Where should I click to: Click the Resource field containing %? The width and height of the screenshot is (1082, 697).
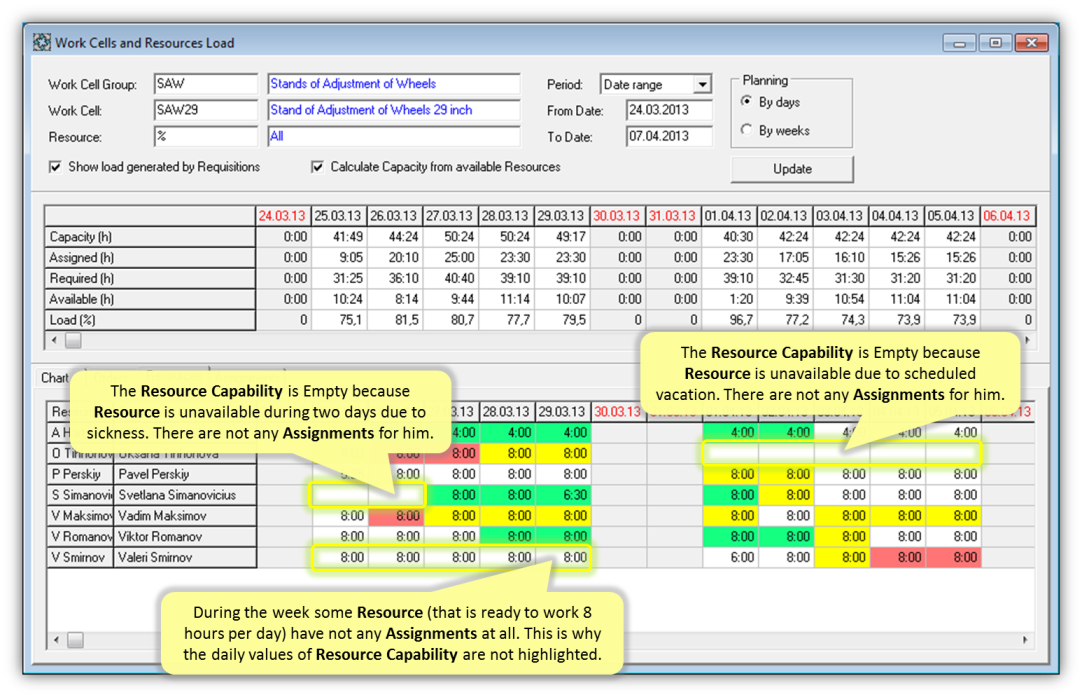pyautogui.click(x=206, y=137)
